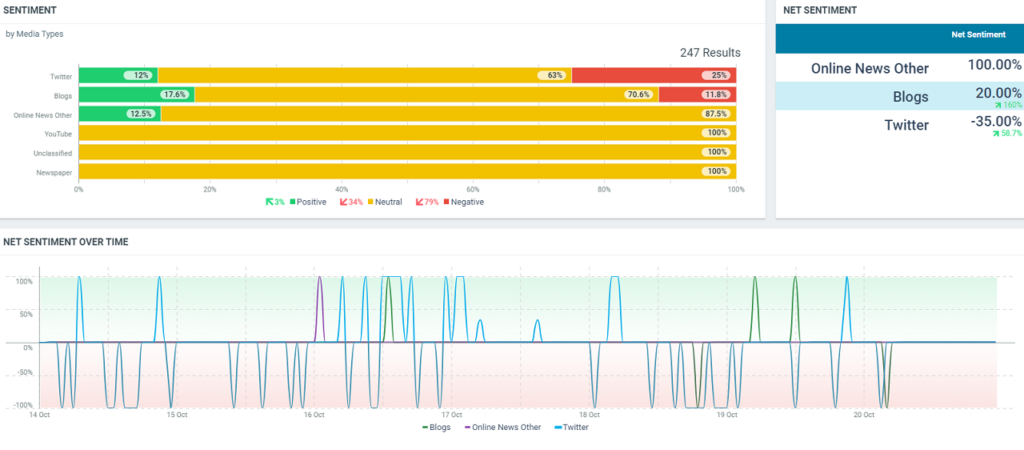Click the Online News Other 87.5% neutral bar
The image size is (1024, 450).
[448, 114]
